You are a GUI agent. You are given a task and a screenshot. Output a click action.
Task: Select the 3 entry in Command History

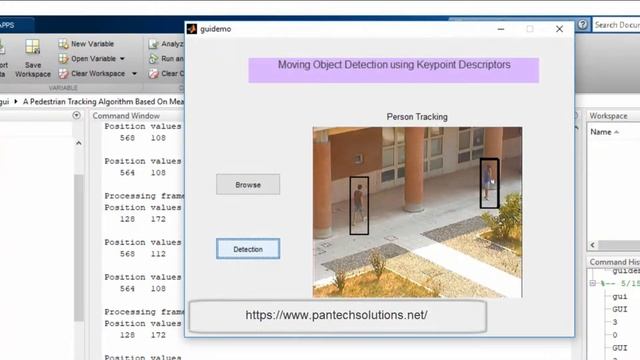pyautogui.click(x=615, y=322)
